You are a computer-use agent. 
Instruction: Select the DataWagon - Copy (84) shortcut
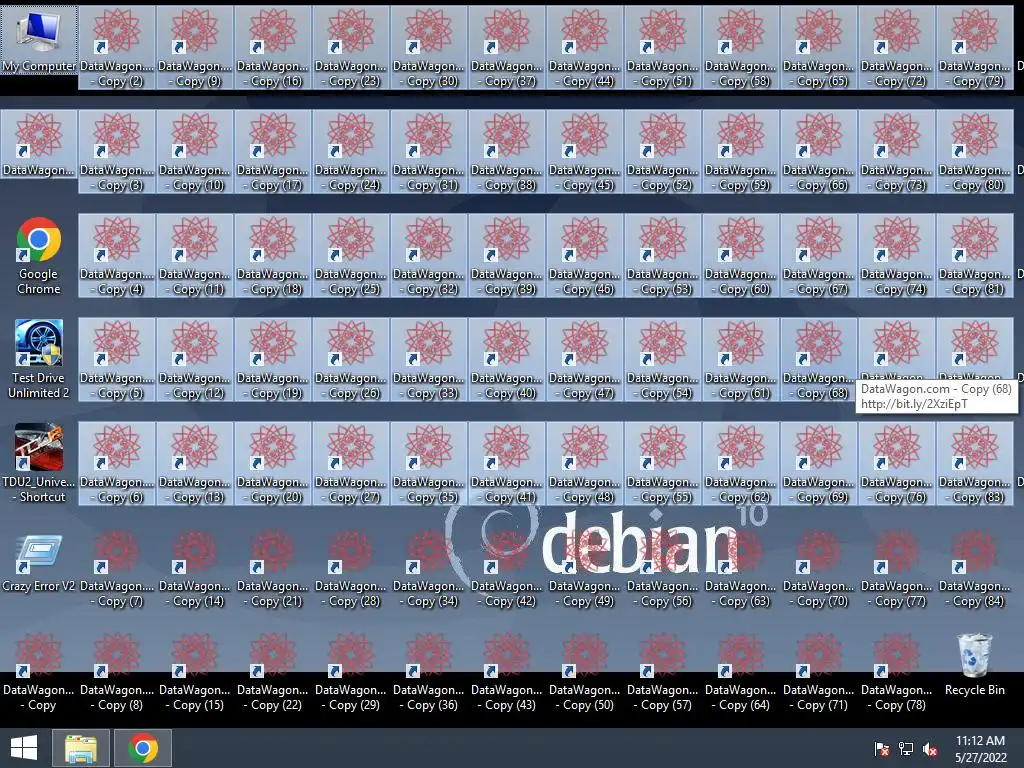[x=975, y=568]
